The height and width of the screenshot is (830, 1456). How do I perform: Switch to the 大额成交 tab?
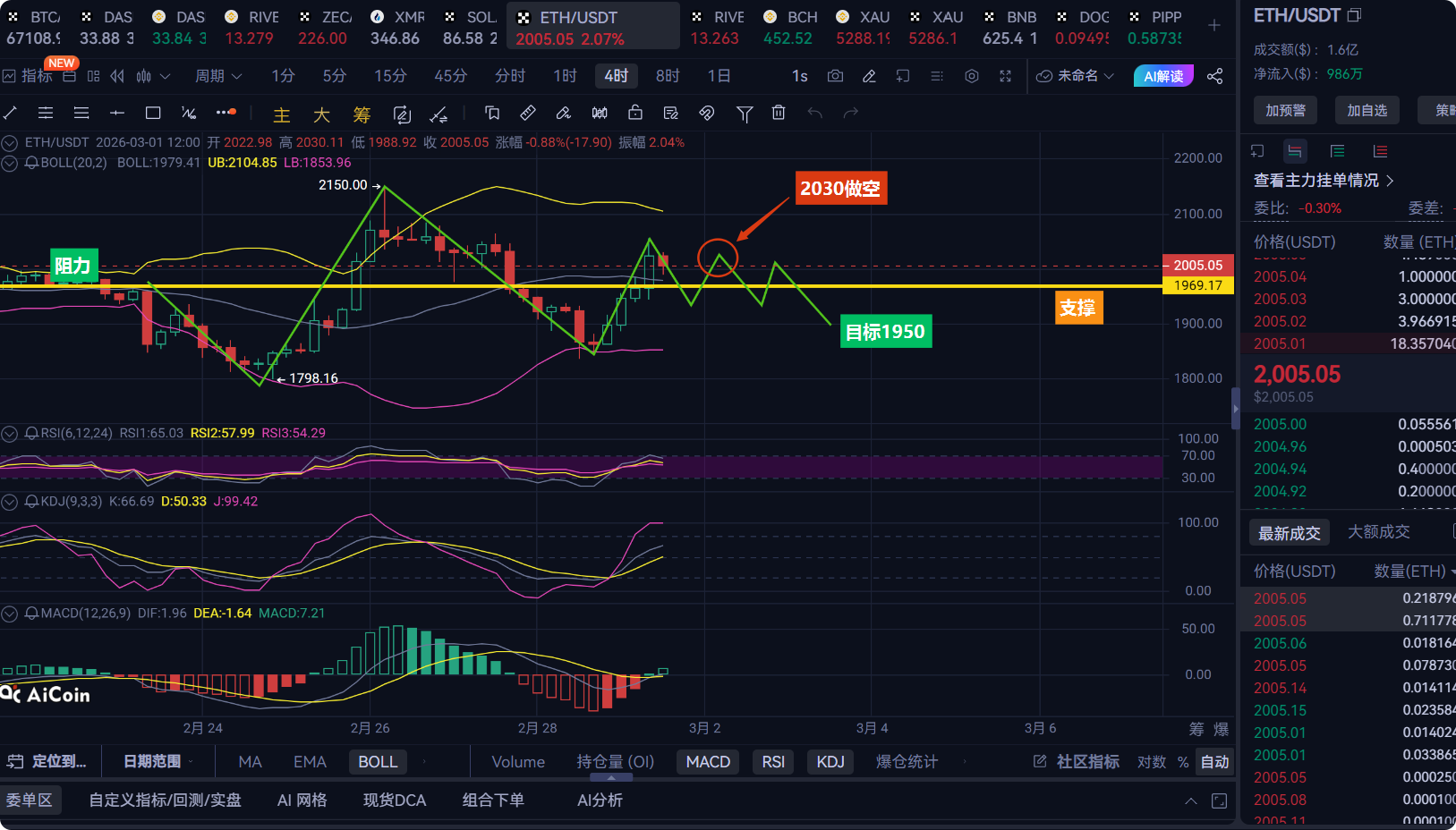click(1378, 532)
